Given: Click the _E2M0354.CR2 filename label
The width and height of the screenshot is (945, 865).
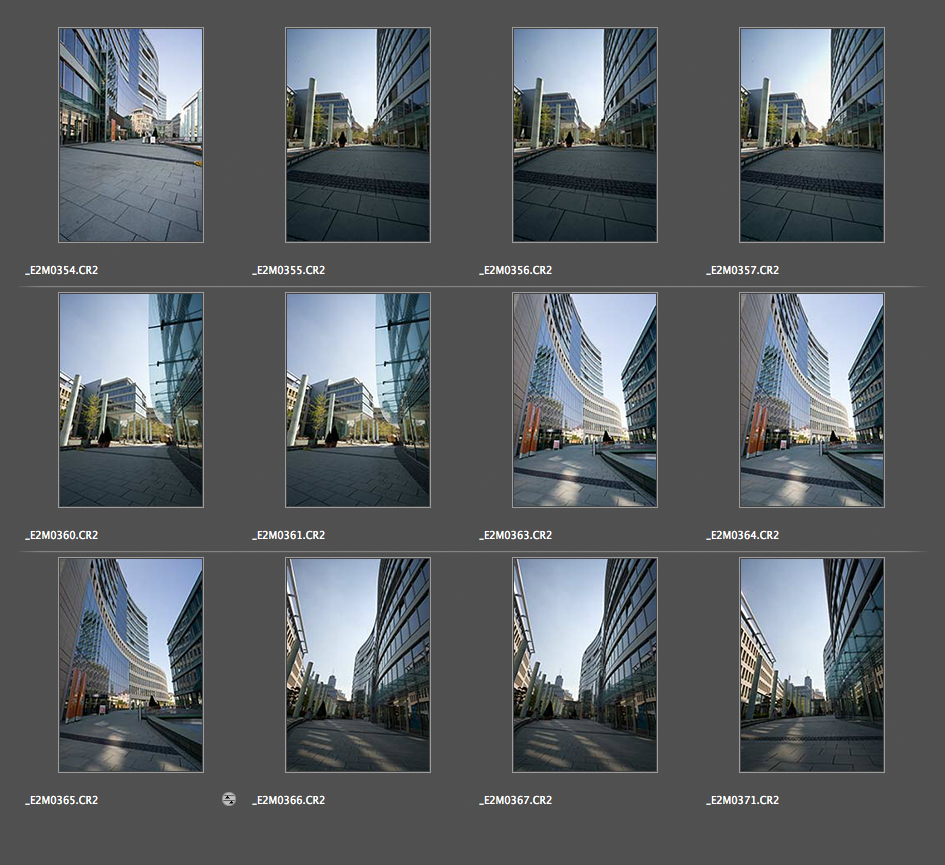Looking at the screenshot, I should 62,270.
